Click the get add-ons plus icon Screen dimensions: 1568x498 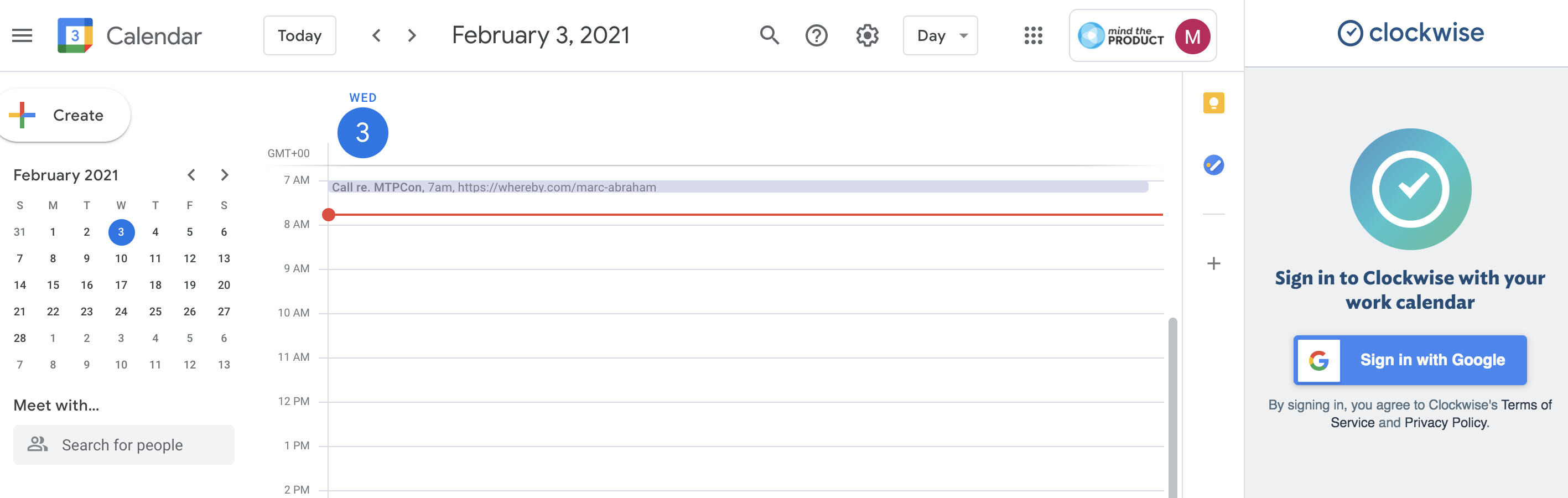[1213, 263]
